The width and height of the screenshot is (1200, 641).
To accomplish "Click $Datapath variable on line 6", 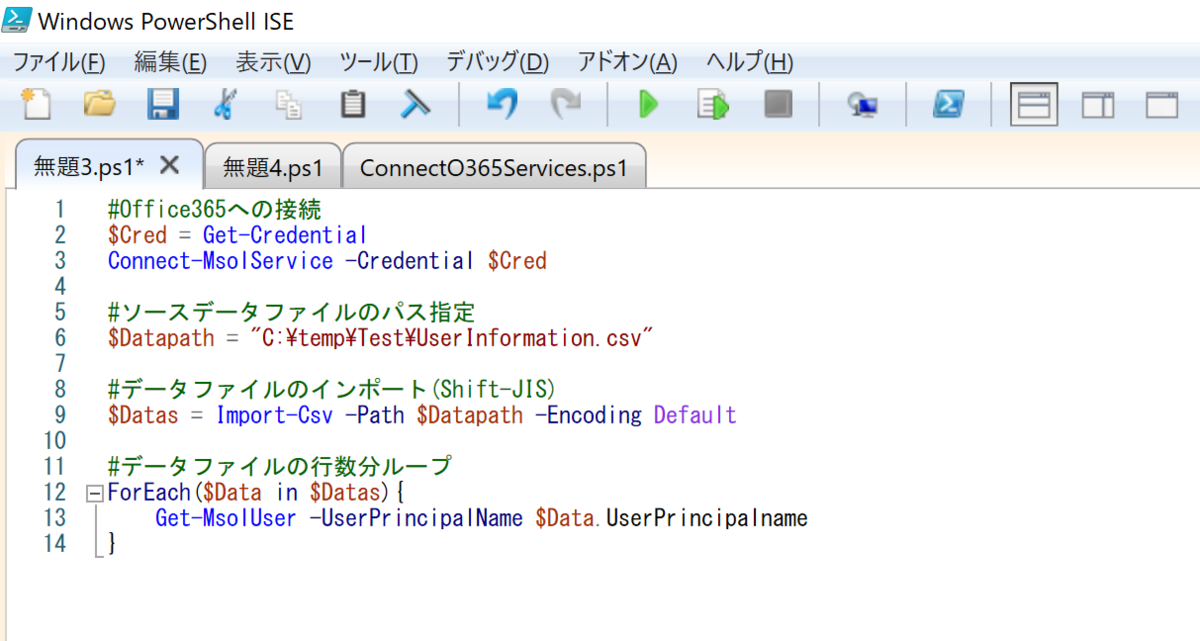I will 161,338.
